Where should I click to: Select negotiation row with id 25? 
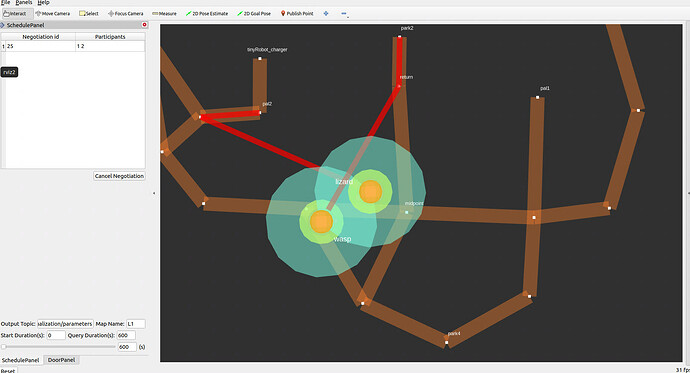(73, 46)
